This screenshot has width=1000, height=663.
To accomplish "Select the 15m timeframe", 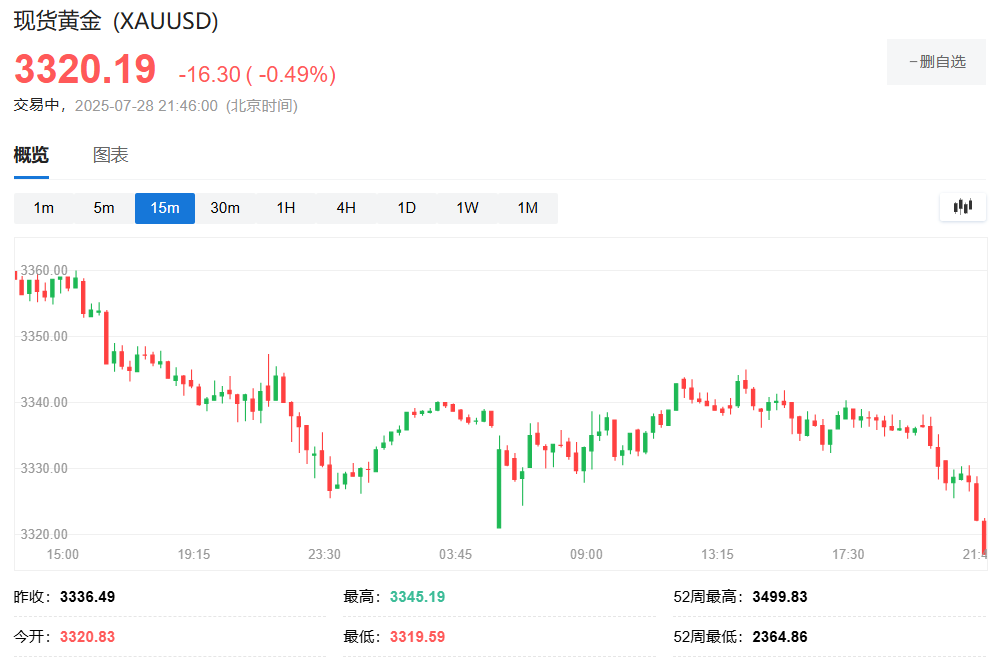I will [165, 208].
